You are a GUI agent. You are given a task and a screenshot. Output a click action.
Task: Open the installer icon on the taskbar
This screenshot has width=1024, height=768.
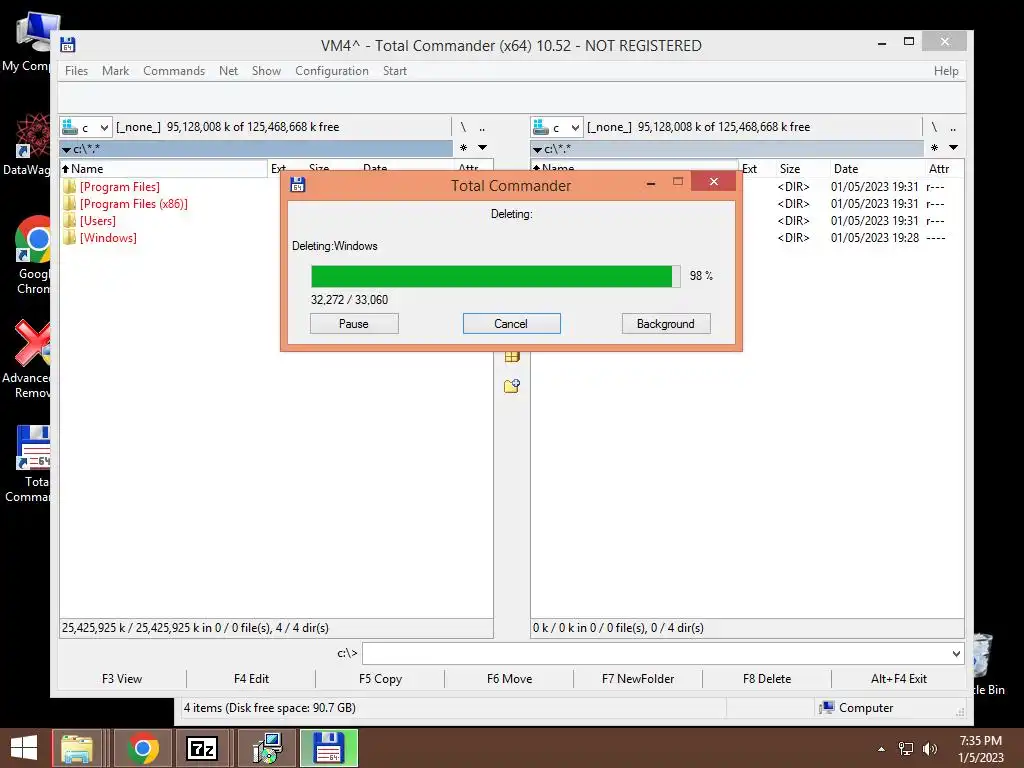266,748
